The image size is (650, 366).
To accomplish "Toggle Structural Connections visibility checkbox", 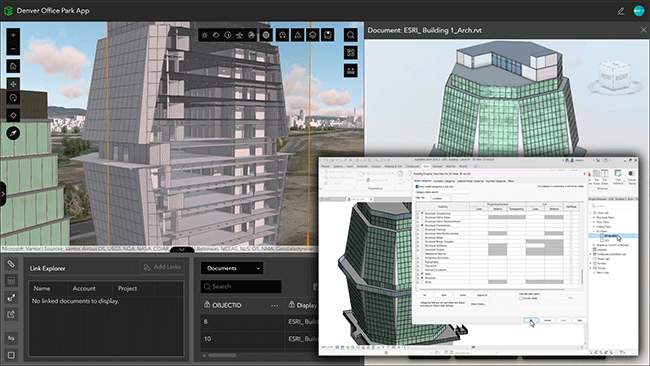I will (x=422, y=213).
